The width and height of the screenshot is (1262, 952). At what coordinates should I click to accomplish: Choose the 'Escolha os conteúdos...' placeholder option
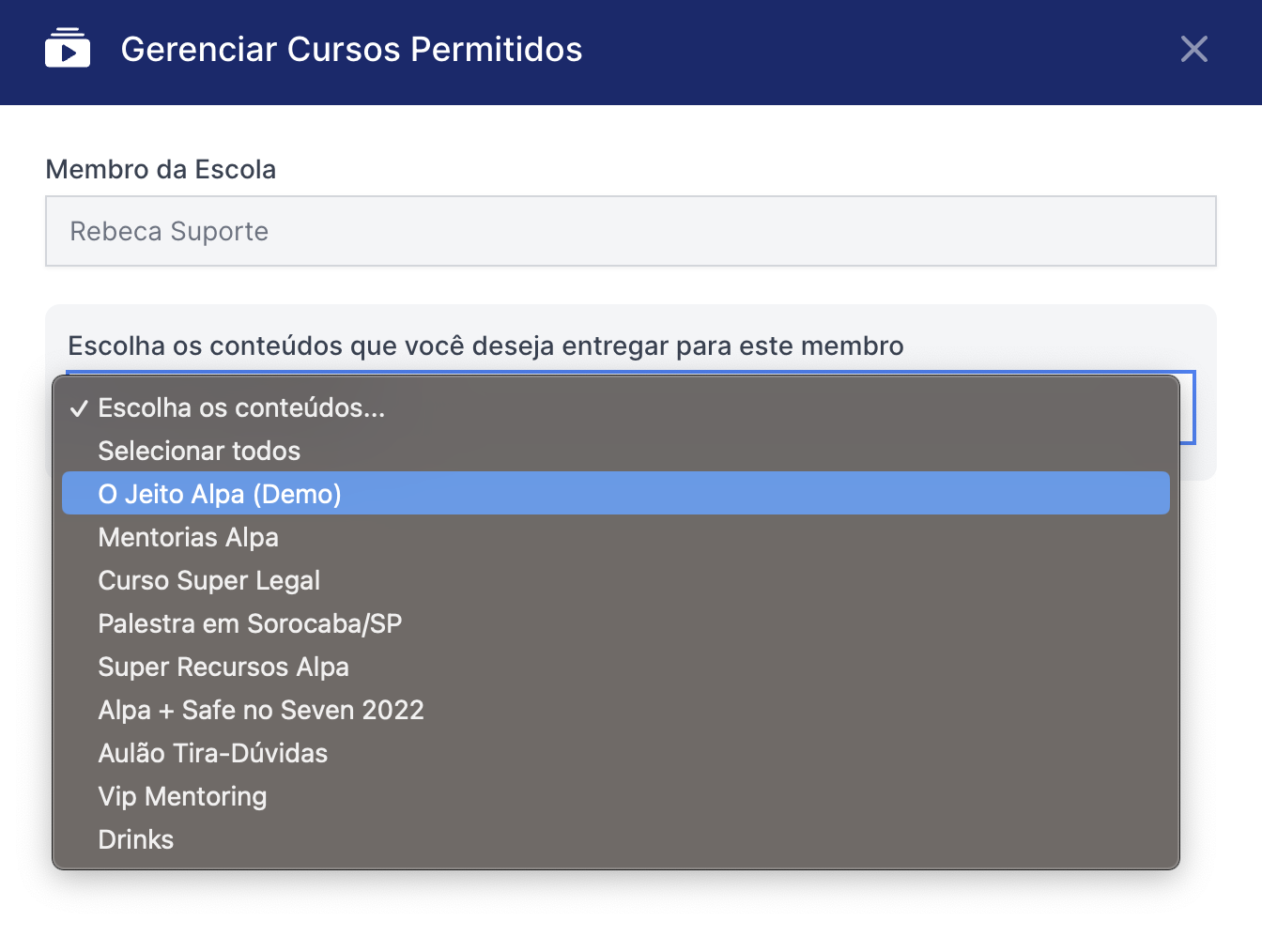click(x=241, y=408)
